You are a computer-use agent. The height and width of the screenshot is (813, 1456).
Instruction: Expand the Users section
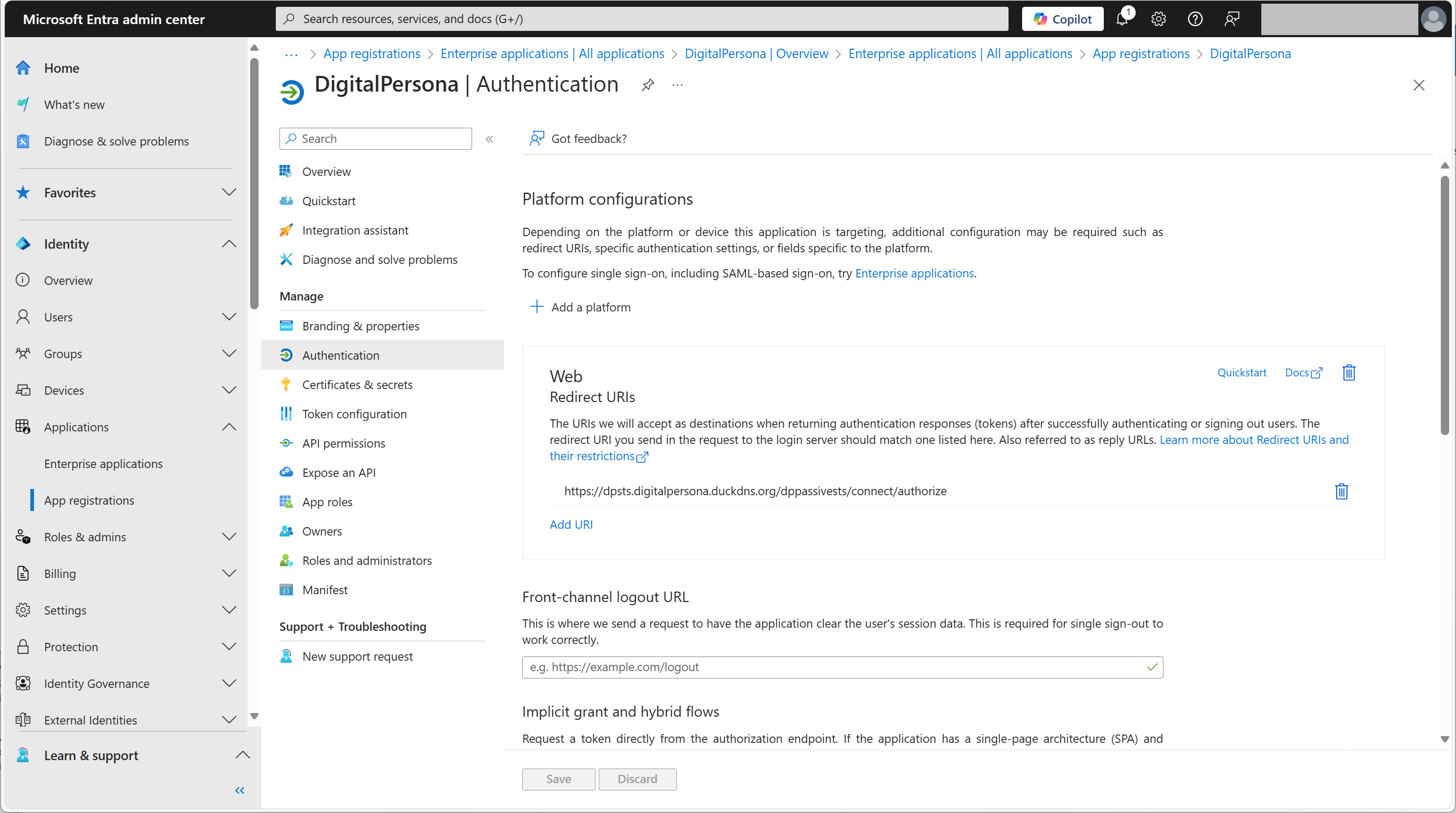coord(229,317)
